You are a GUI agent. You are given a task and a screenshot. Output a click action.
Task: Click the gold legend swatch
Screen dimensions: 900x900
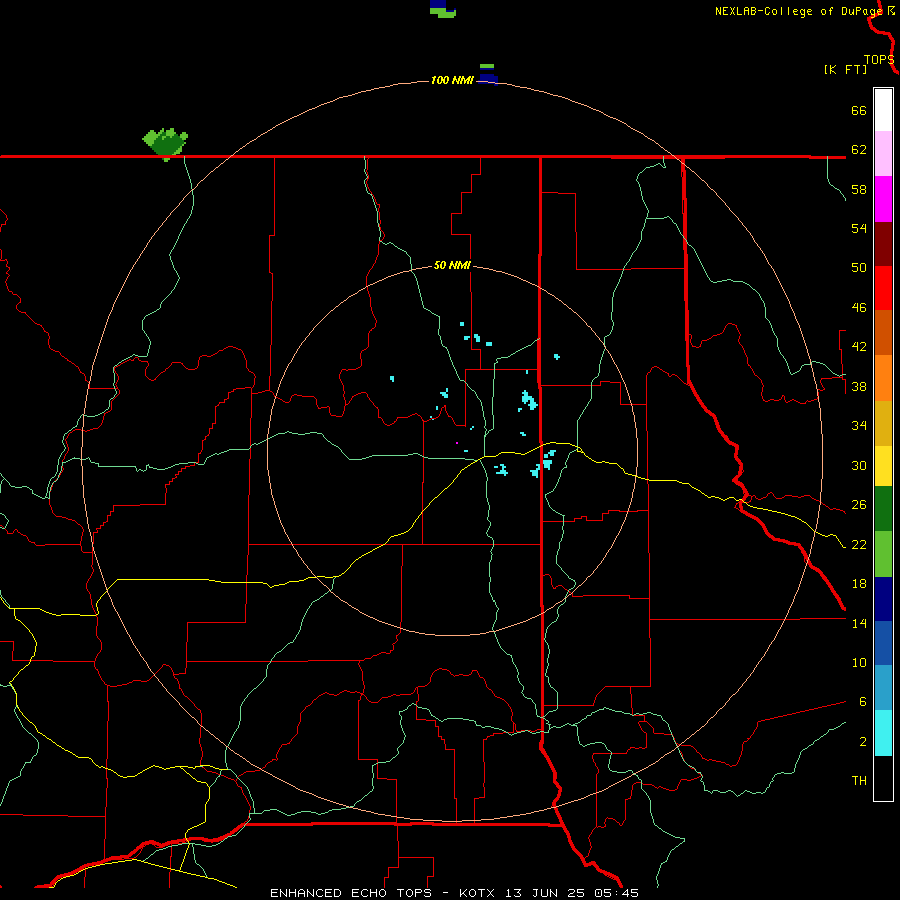click(883, 422)
